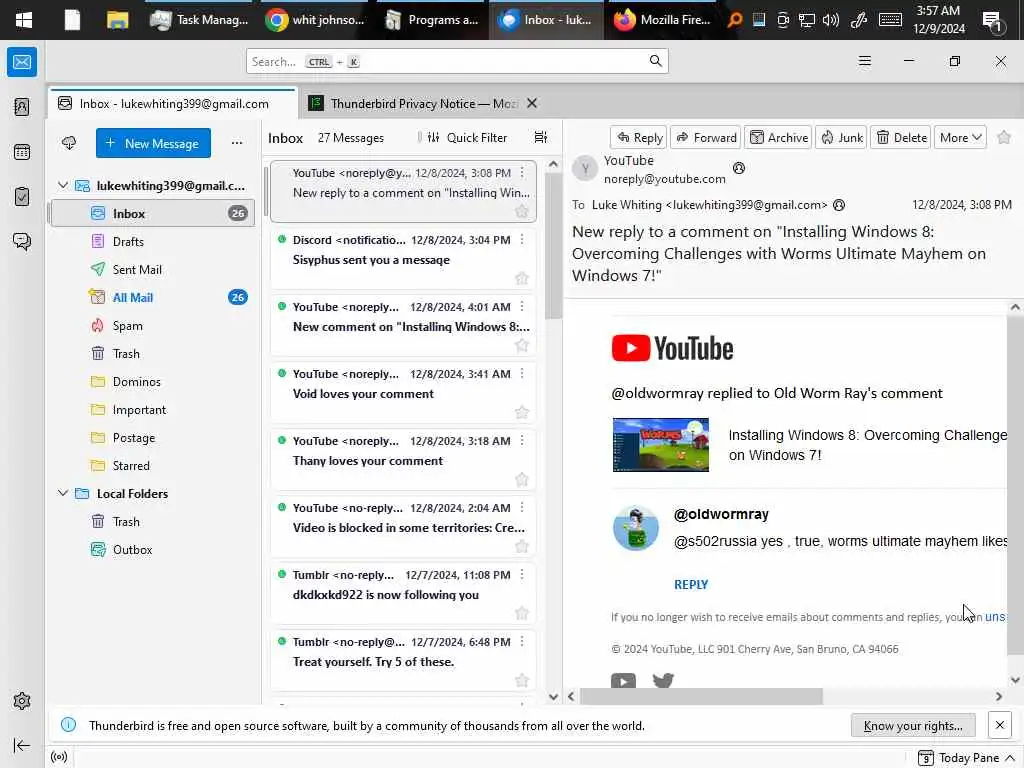Open the Today Pane toggle
Screen dimensions: 1024x768
(967, 758)
